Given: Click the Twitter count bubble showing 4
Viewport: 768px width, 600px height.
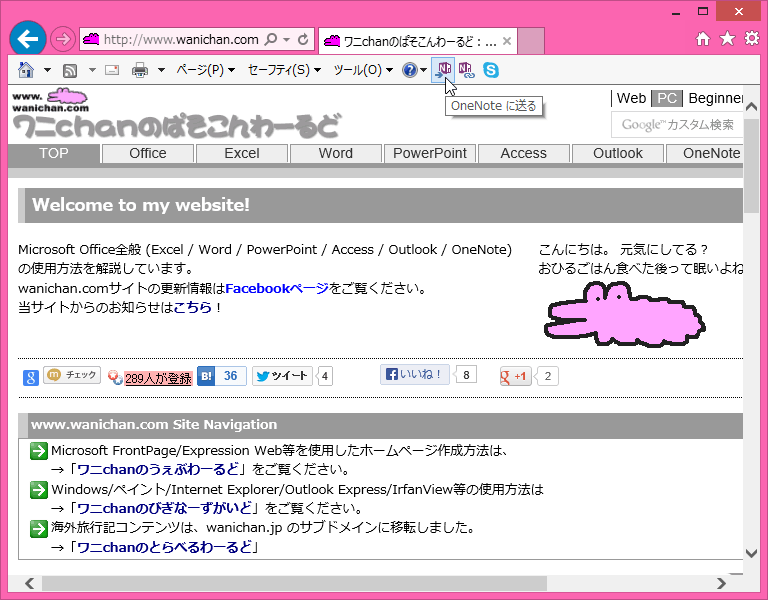Looking at the screenshot, I should [x=325, y=376].
